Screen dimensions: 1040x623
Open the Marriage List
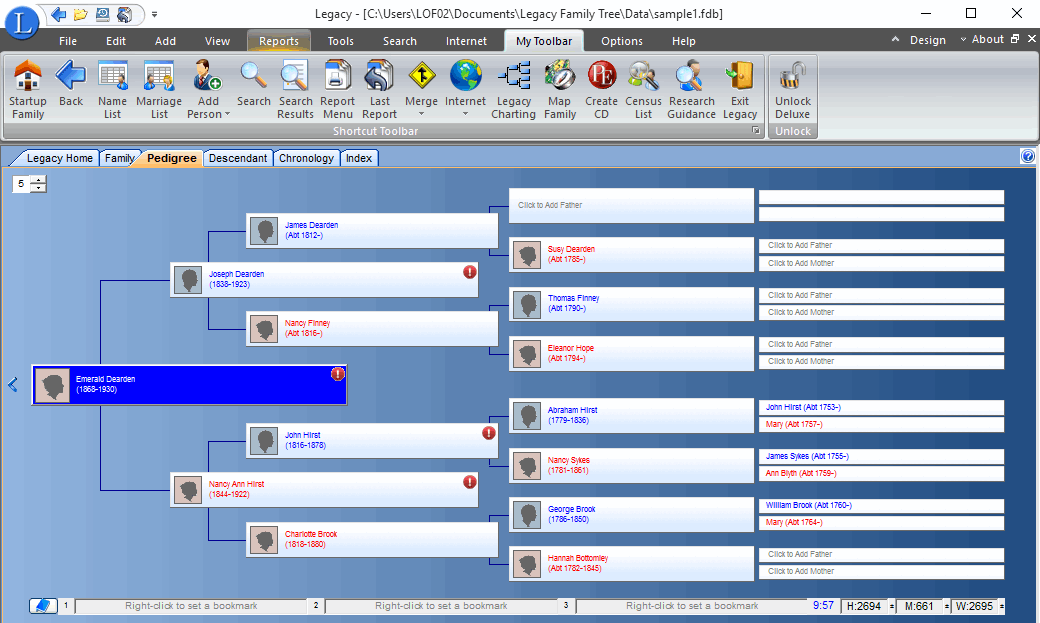[x=159, y=90]
